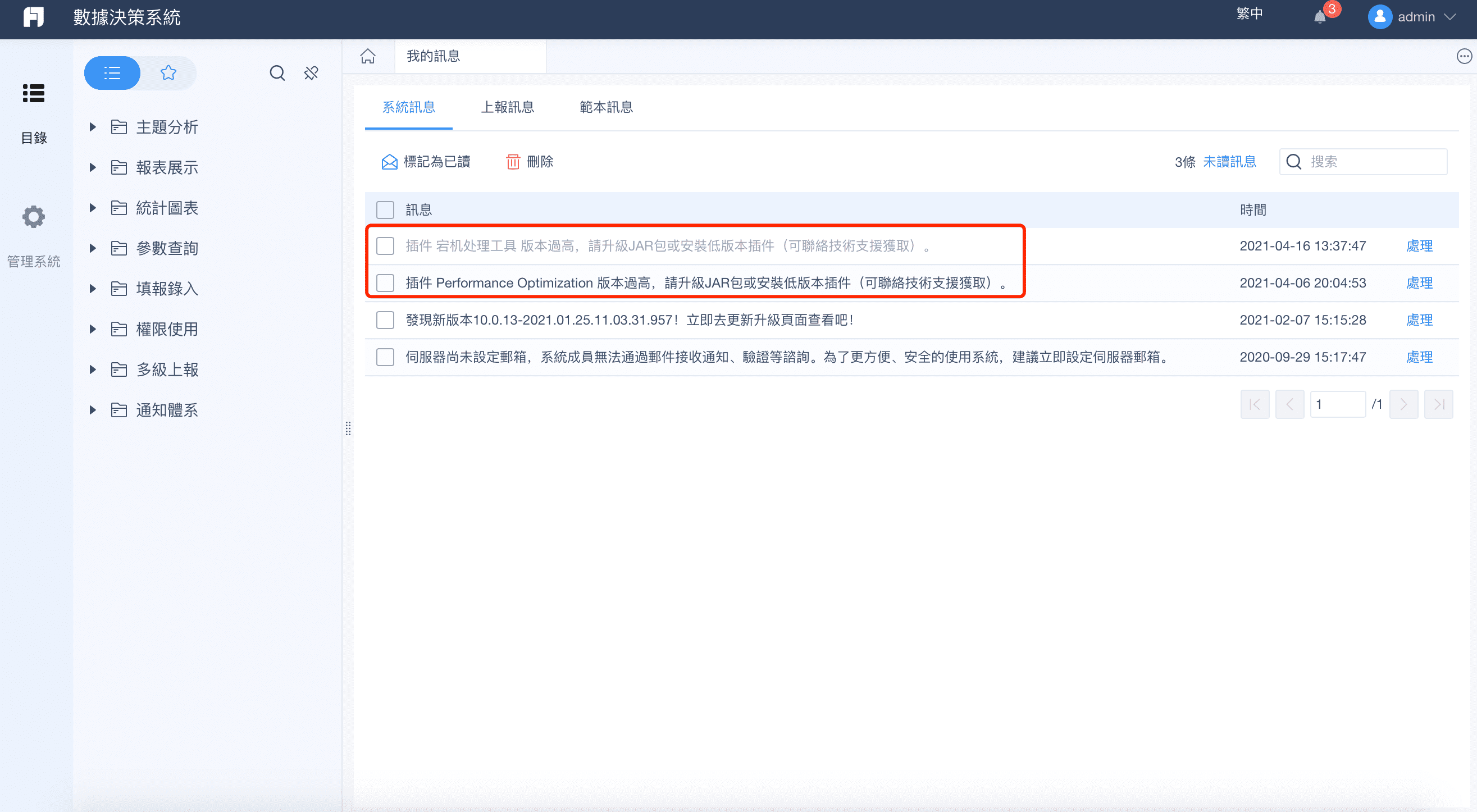Image resolution: width=1477 pixels, height=812 pixels.
Task: Click 處理 for 2021-04-16 message
Action: [x=1419, y=246]
